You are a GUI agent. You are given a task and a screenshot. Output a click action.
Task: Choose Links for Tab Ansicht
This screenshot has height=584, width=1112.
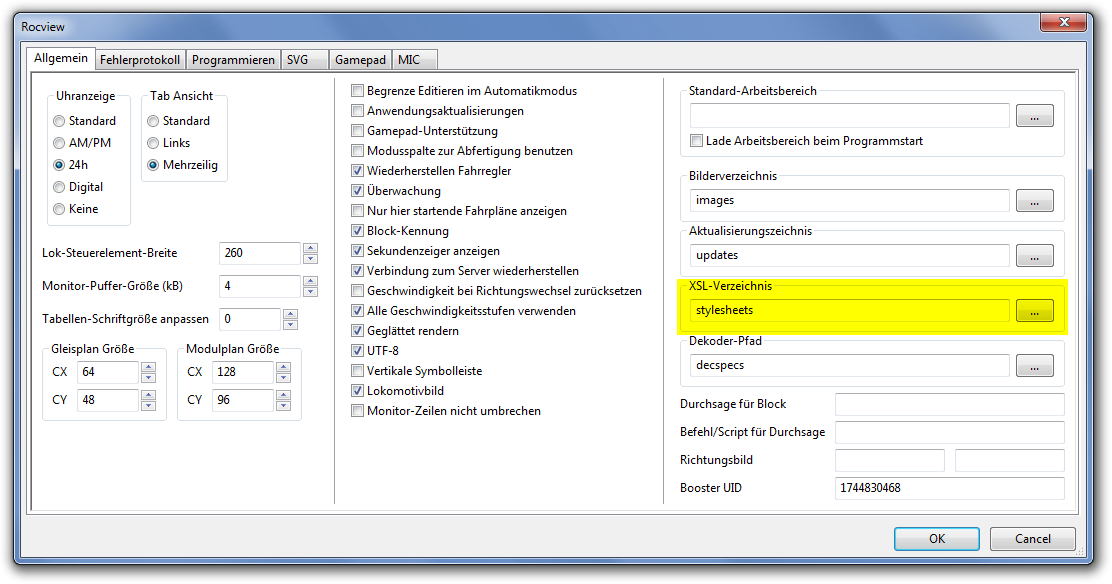point(154,143)
